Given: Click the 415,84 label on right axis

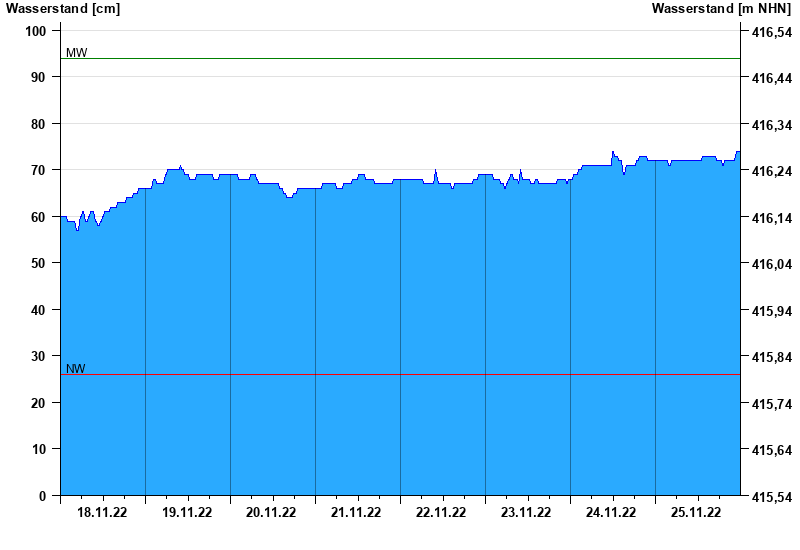Looking at the screenshot, I should 772,357.
